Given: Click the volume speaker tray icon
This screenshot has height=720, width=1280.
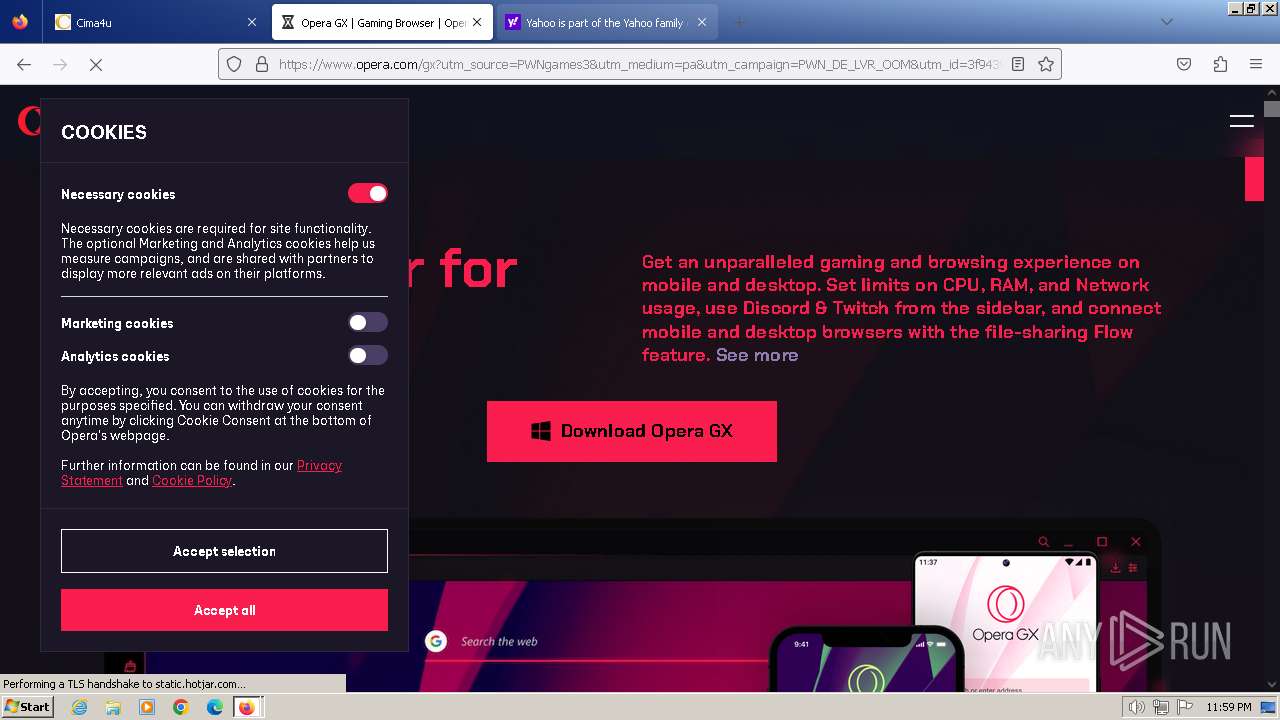Looking at the screenshot, I should coord(1138,707).
